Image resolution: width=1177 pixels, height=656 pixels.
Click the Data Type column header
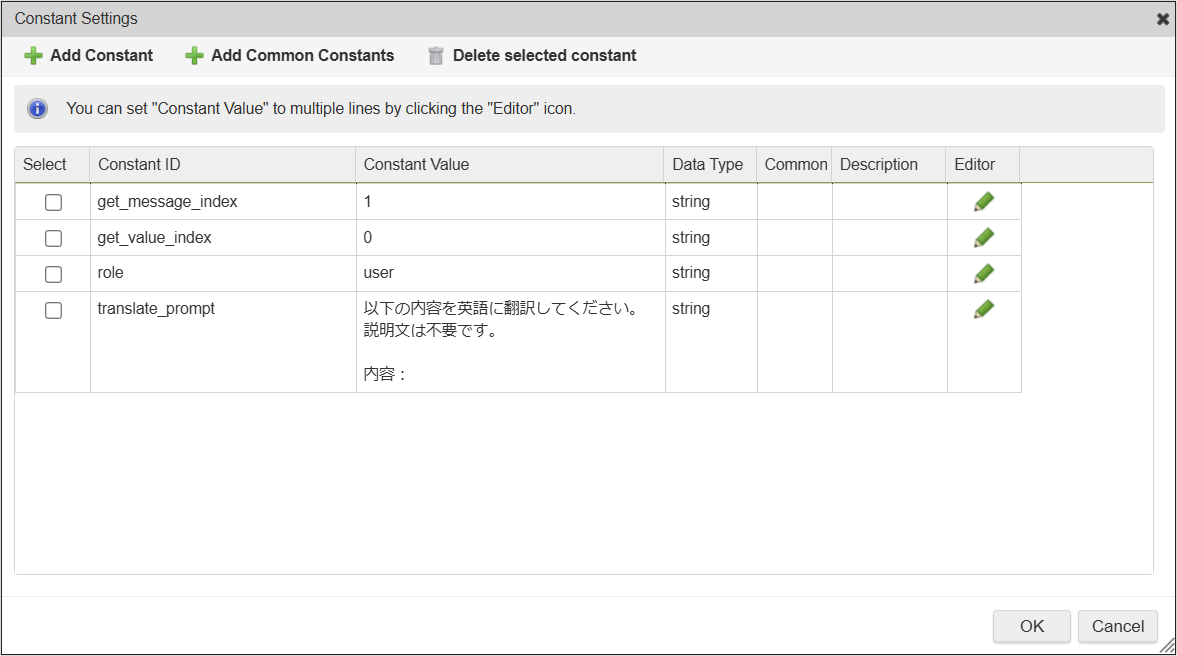click(708, 165)
